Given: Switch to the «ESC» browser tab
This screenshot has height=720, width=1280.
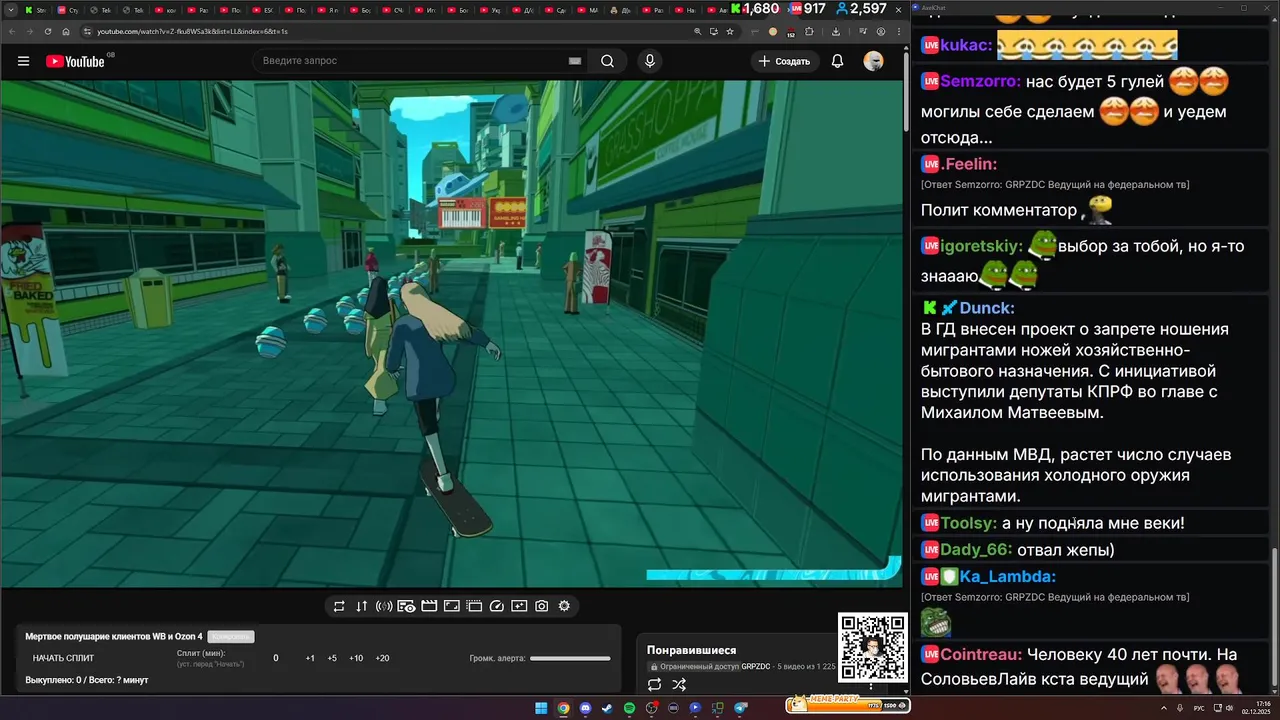Looking at the screenshot, I should click(x=264, y=10).
